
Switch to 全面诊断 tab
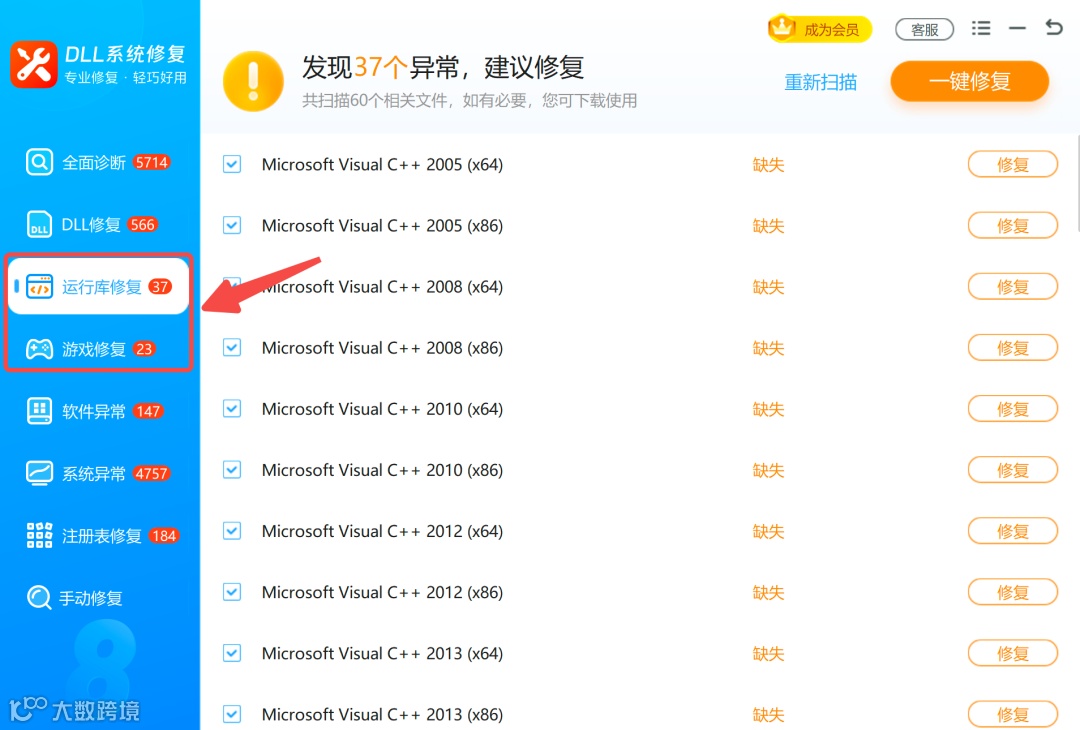coord(98,163)
